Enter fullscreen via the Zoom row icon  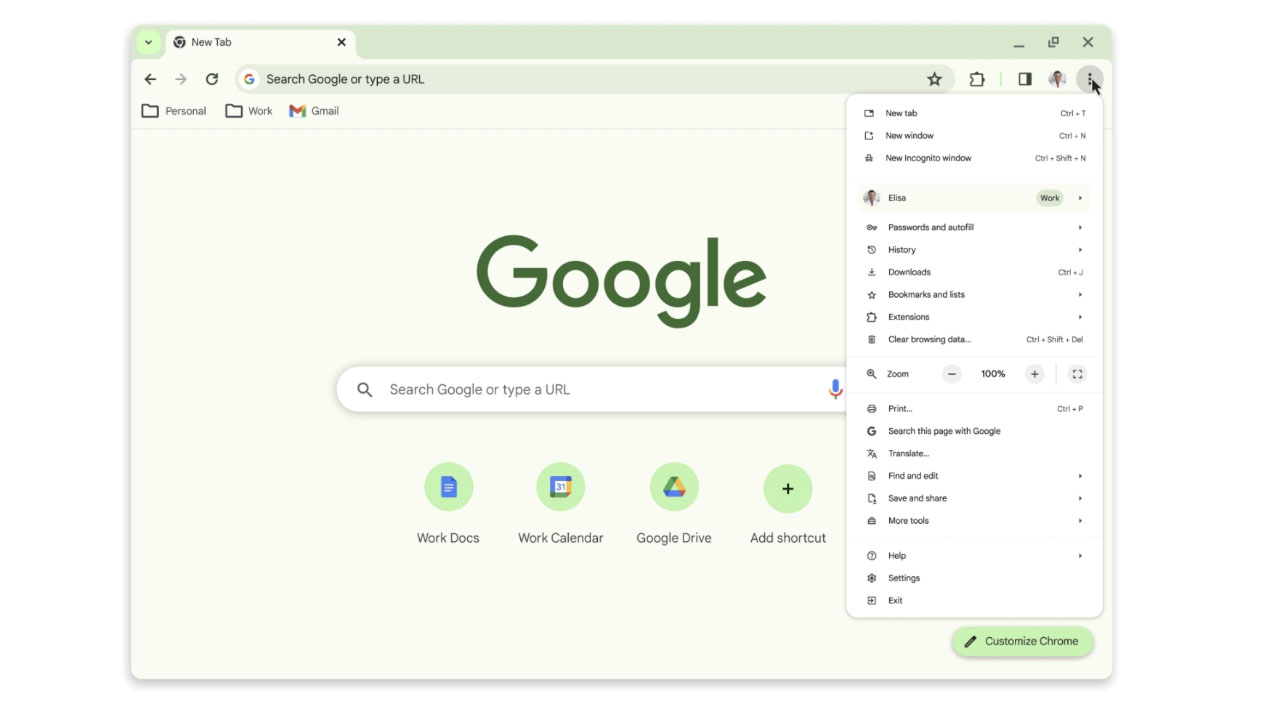click(1077, 373)
